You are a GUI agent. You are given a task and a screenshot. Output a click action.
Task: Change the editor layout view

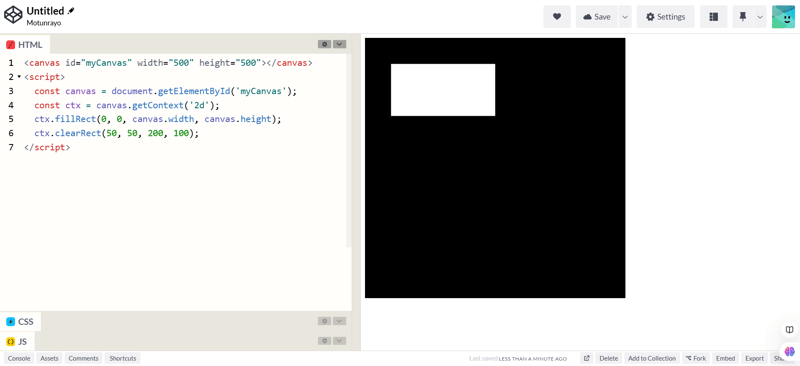pos(713,17)
